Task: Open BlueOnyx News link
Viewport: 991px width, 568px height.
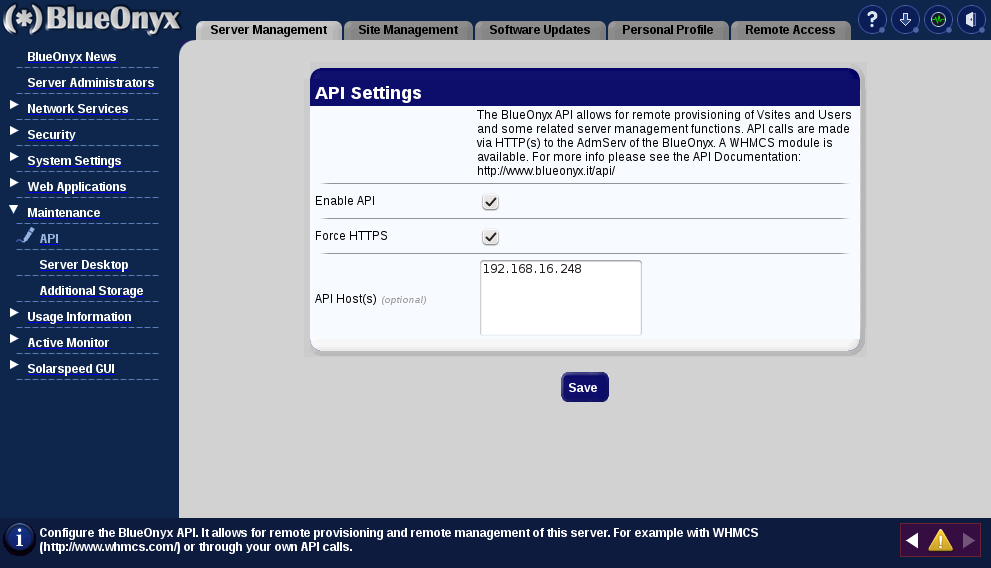Action: pyautogui.click(x=71, y=57)
